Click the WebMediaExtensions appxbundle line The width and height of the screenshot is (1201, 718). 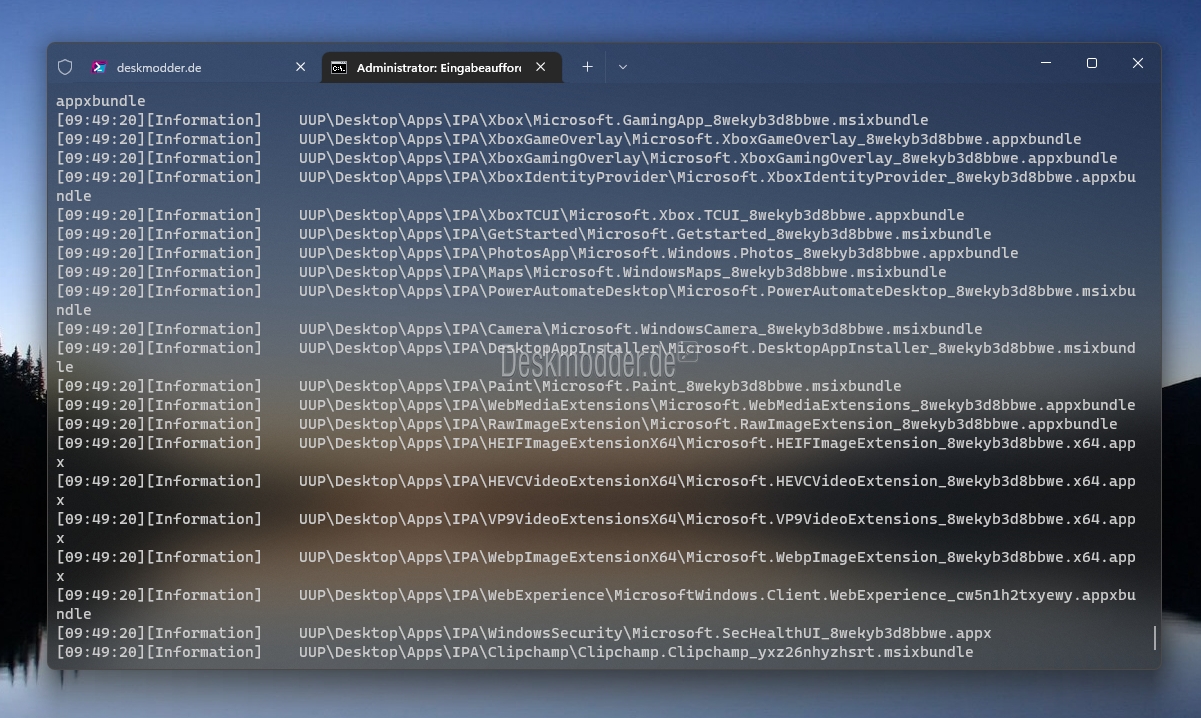tap(596, 405)
